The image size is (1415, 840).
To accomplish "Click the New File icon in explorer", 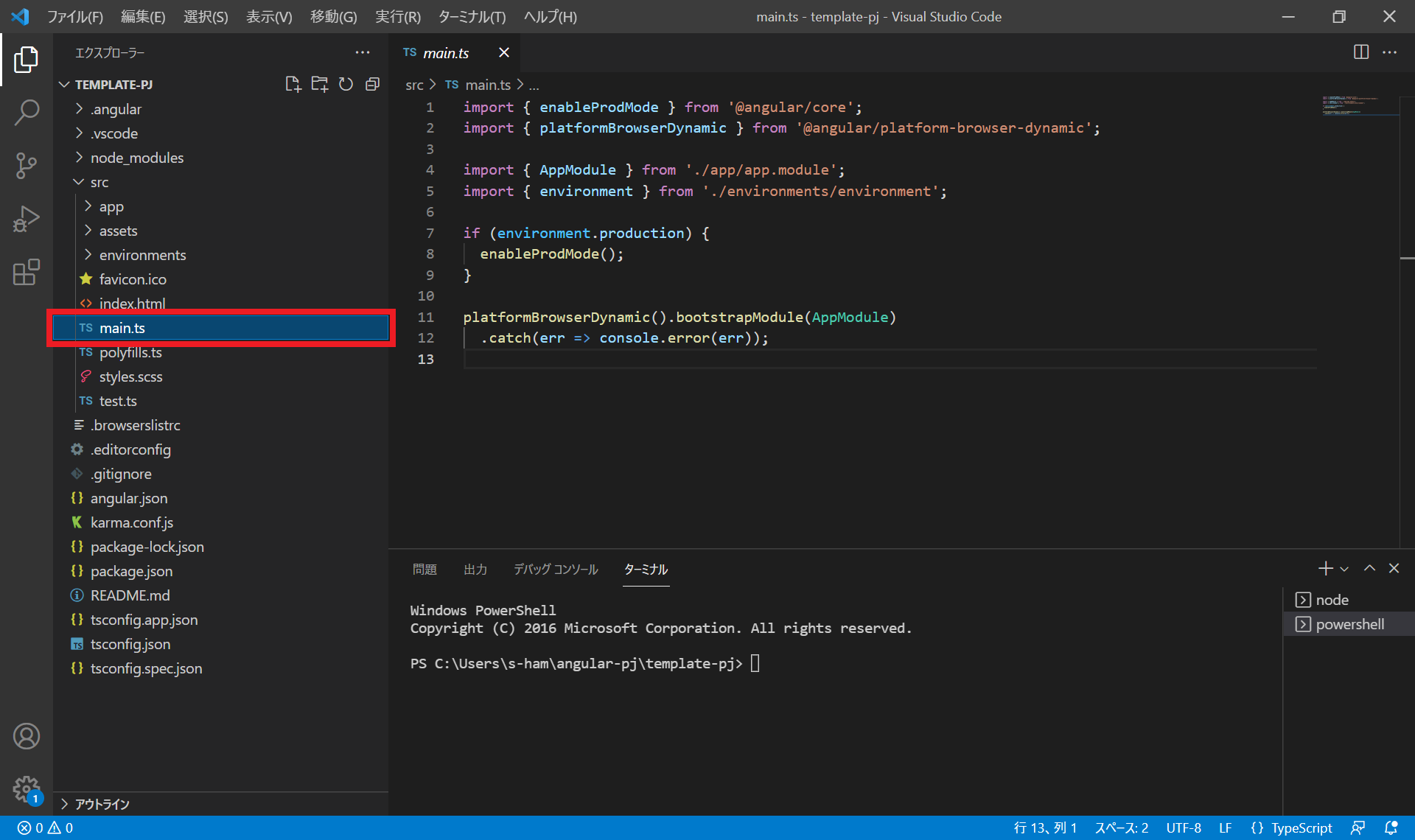I will 293,84.
